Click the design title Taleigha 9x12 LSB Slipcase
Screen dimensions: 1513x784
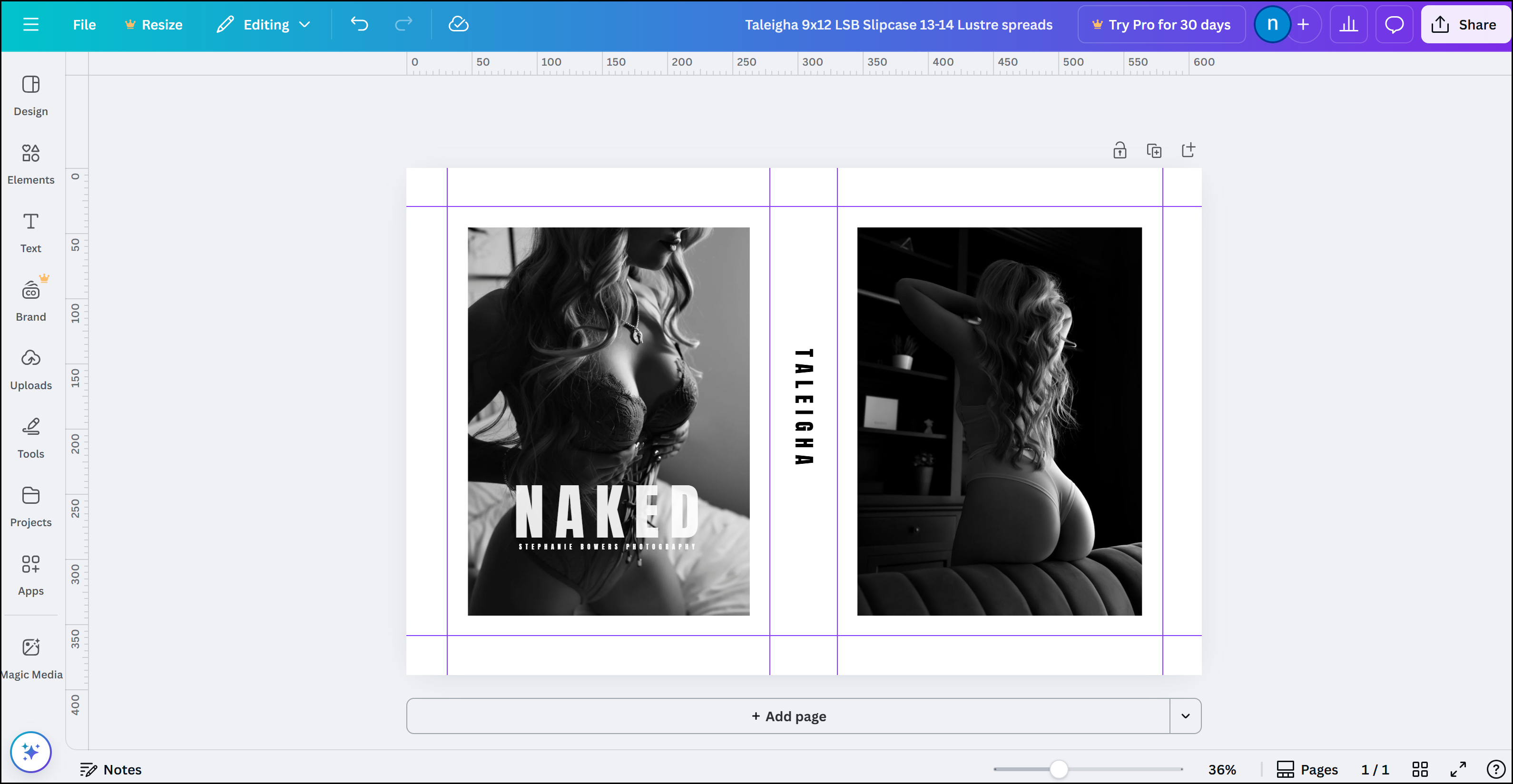(898, 25)
